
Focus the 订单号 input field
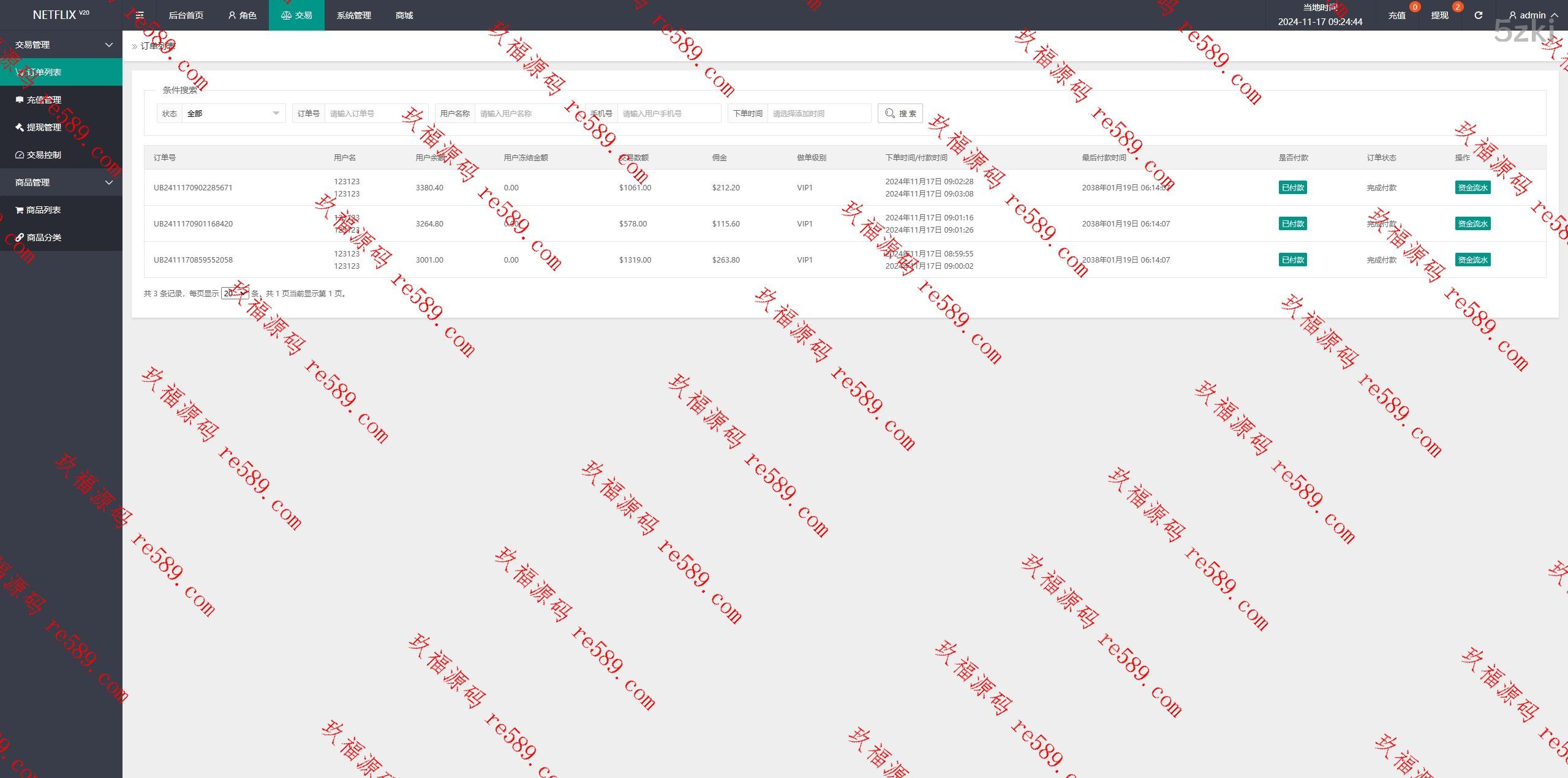(375, 113)
